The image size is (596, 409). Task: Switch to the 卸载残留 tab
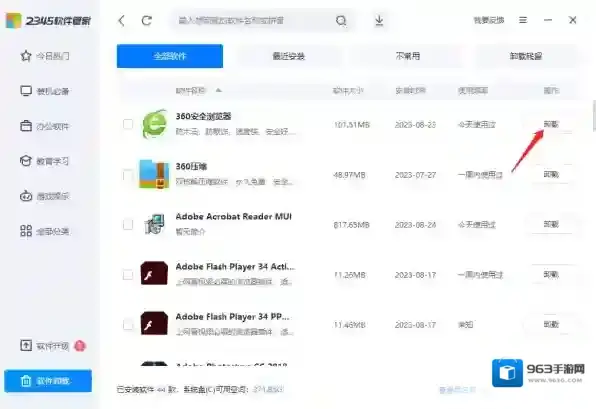pos(526,56)
